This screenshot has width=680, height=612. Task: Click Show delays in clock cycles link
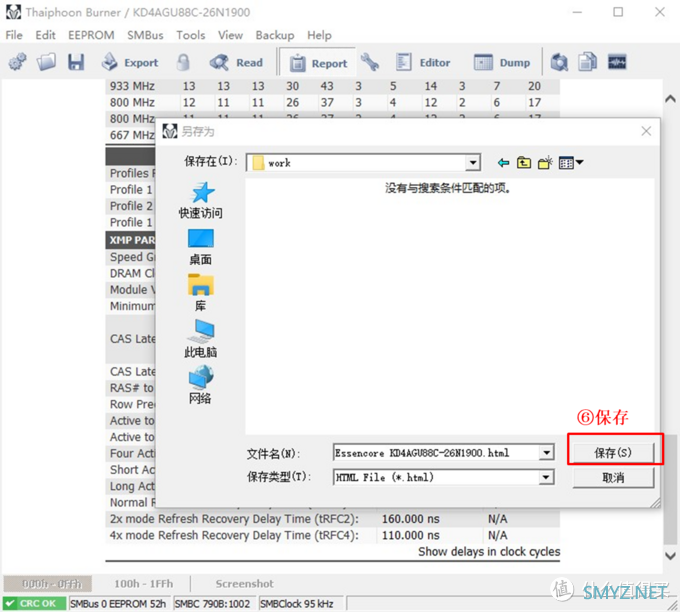pos(489,552)
